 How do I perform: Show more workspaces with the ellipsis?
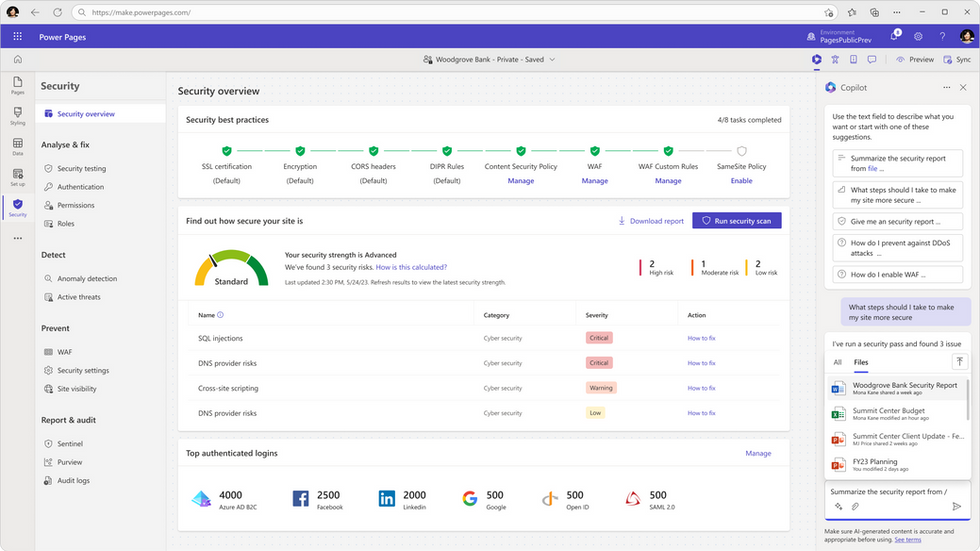point(18,238)
